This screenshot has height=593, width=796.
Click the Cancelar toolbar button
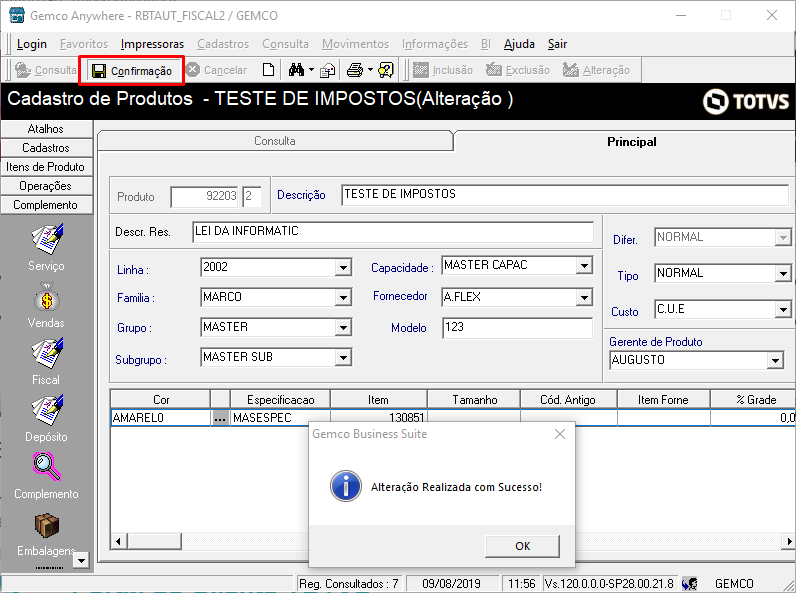click(217, 70)
